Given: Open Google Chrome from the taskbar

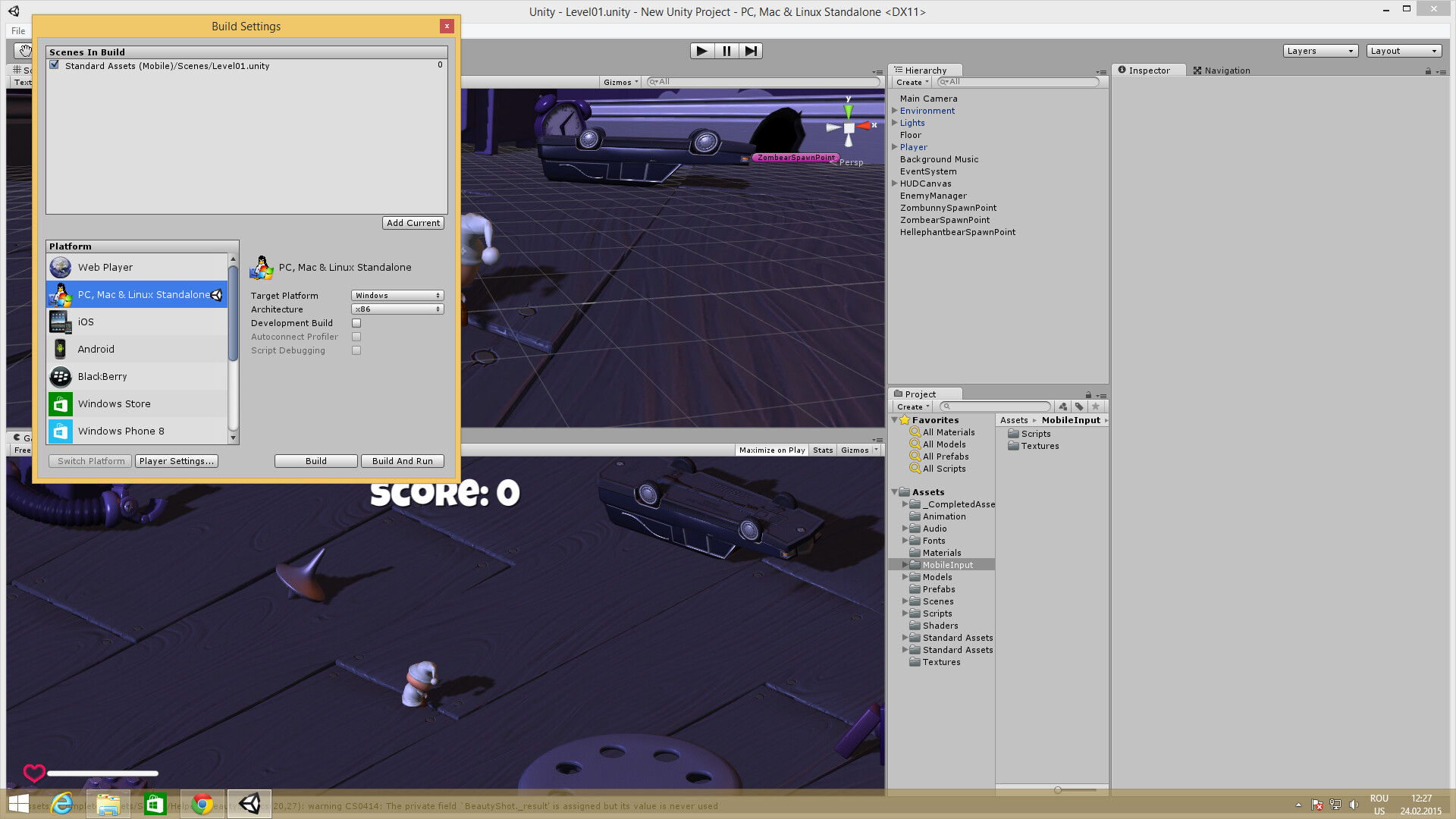Looking at the screenshot, I should pyautogui.click(x=202, y=804).
